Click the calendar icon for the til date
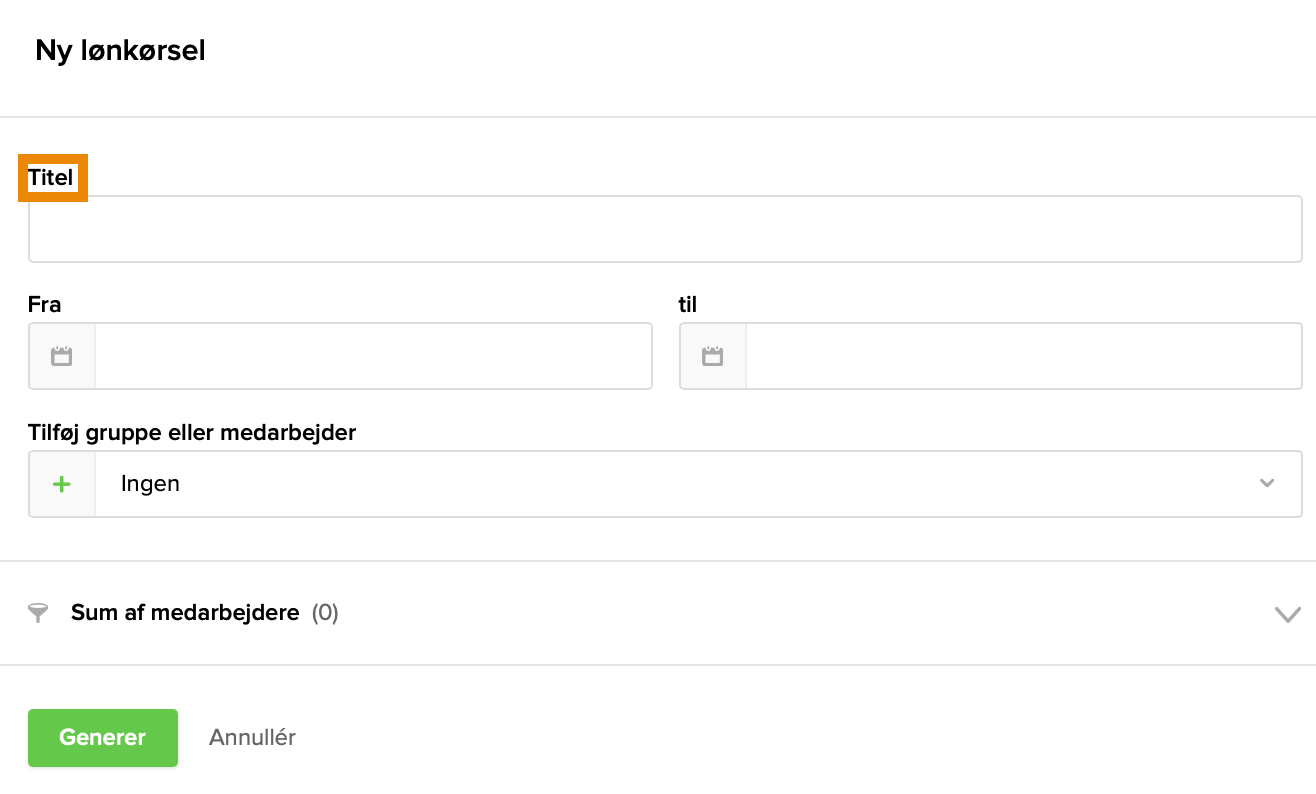 point(712,356)
